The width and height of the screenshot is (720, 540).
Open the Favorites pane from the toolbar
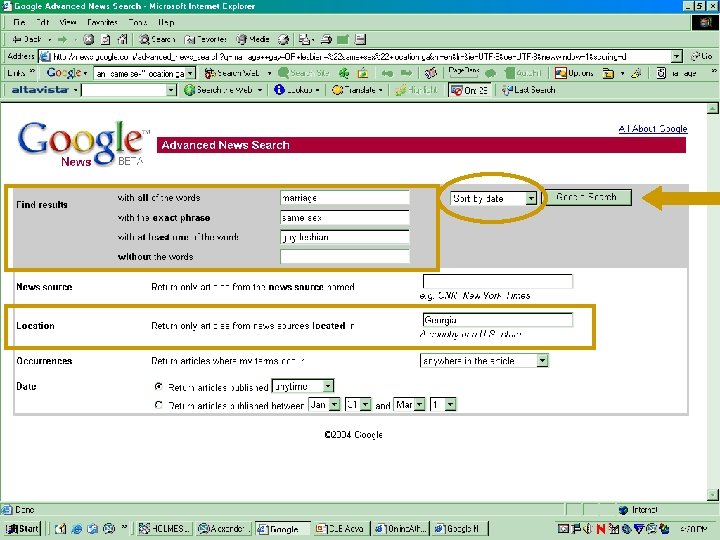coord(205,39)
